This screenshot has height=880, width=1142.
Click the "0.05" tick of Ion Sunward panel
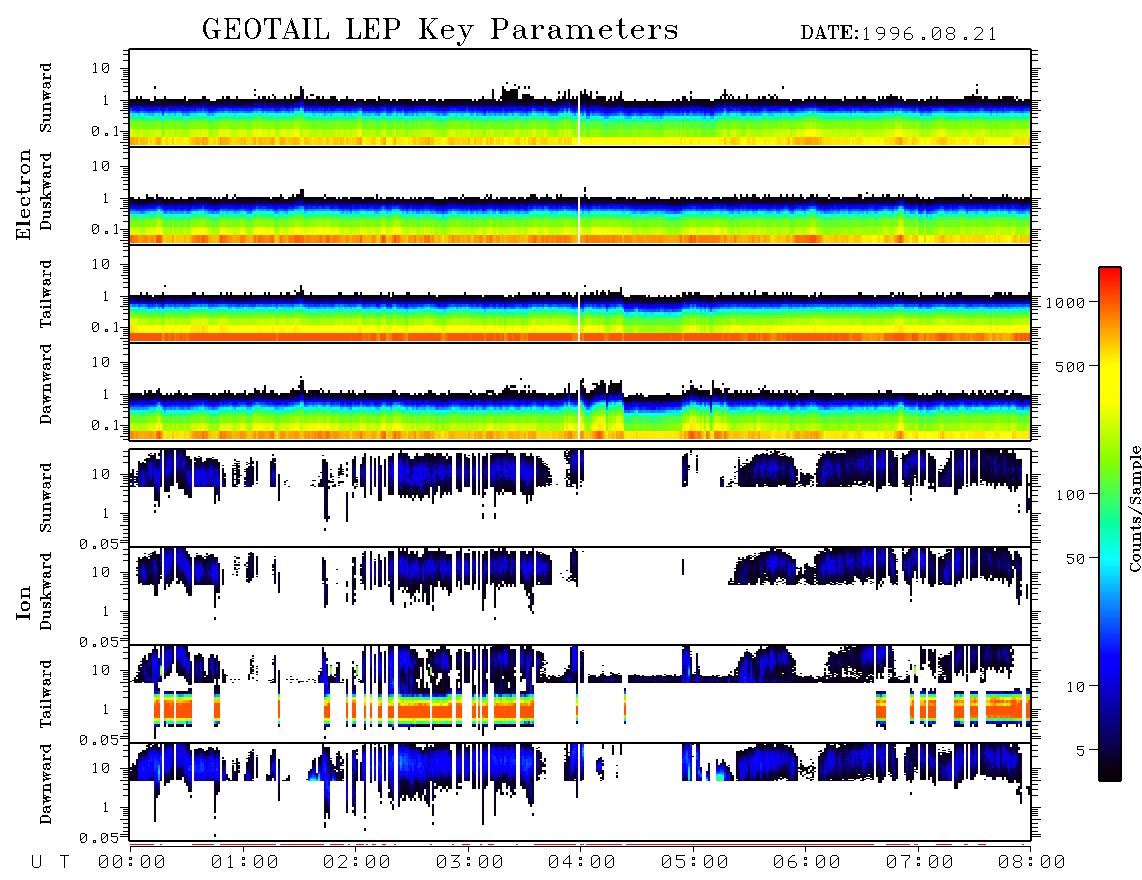click(98, 543)
